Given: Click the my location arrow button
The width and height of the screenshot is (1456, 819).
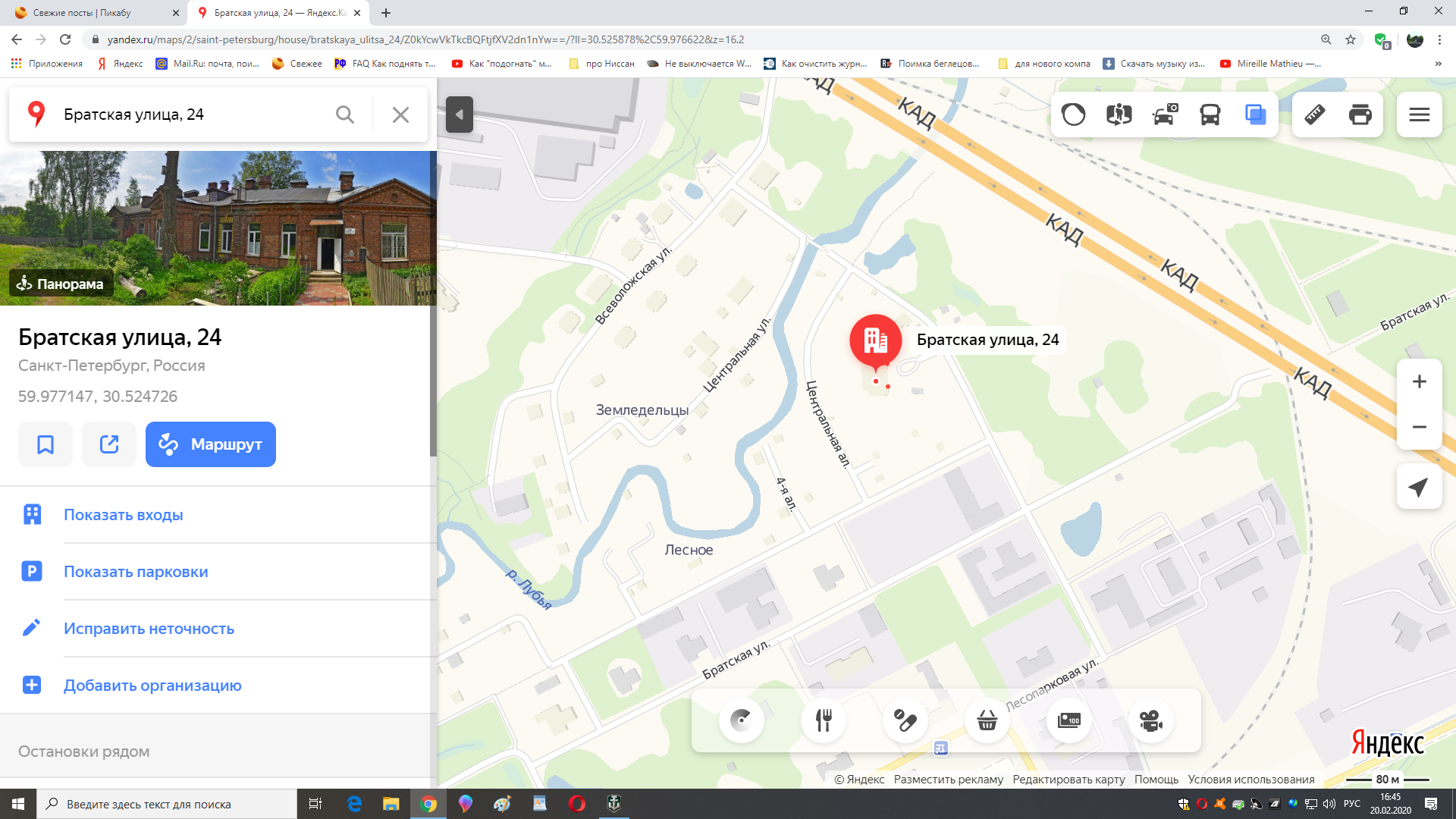Looking at the screenshot, I should (x=1418, y=487).
